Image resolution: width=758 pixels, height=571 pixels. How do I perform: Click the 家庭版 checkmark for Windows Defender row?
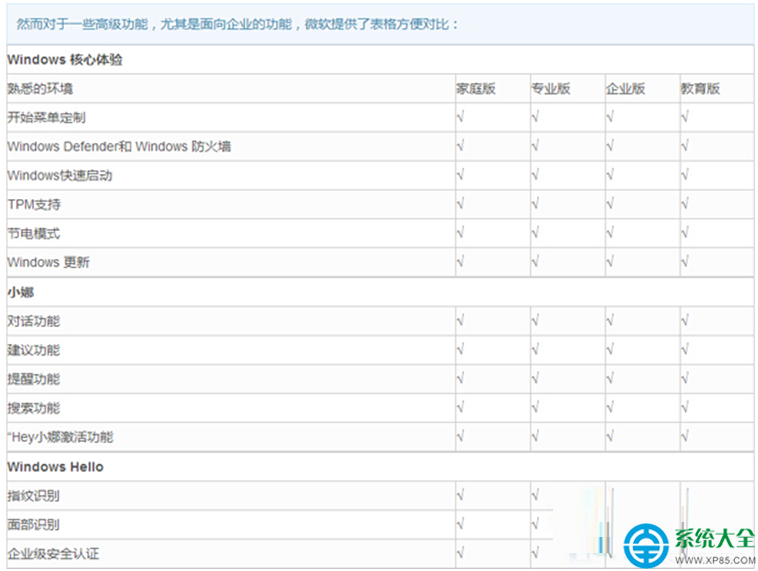pos(460,146)
